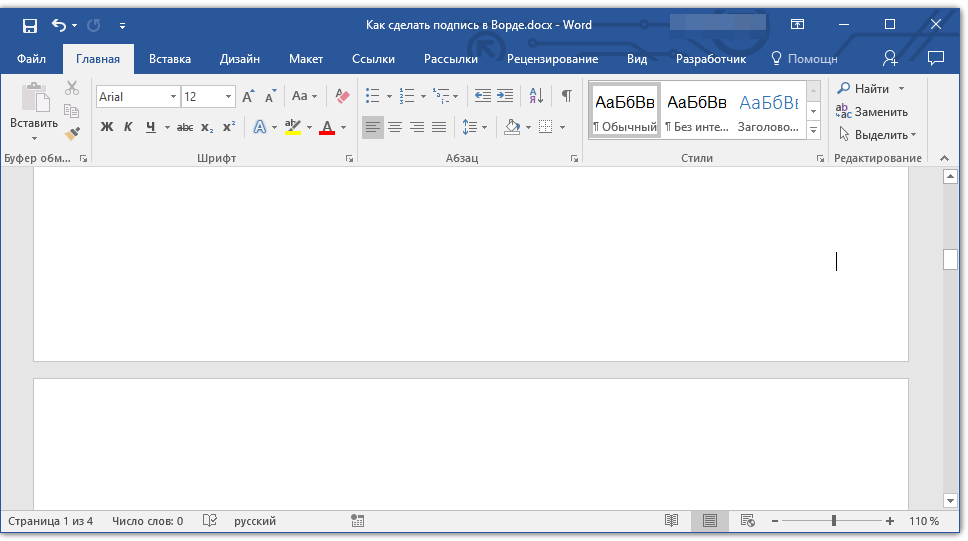968x541 pixels.
Task: Open the comments speech bubble icon
Action: pos(936,58)
